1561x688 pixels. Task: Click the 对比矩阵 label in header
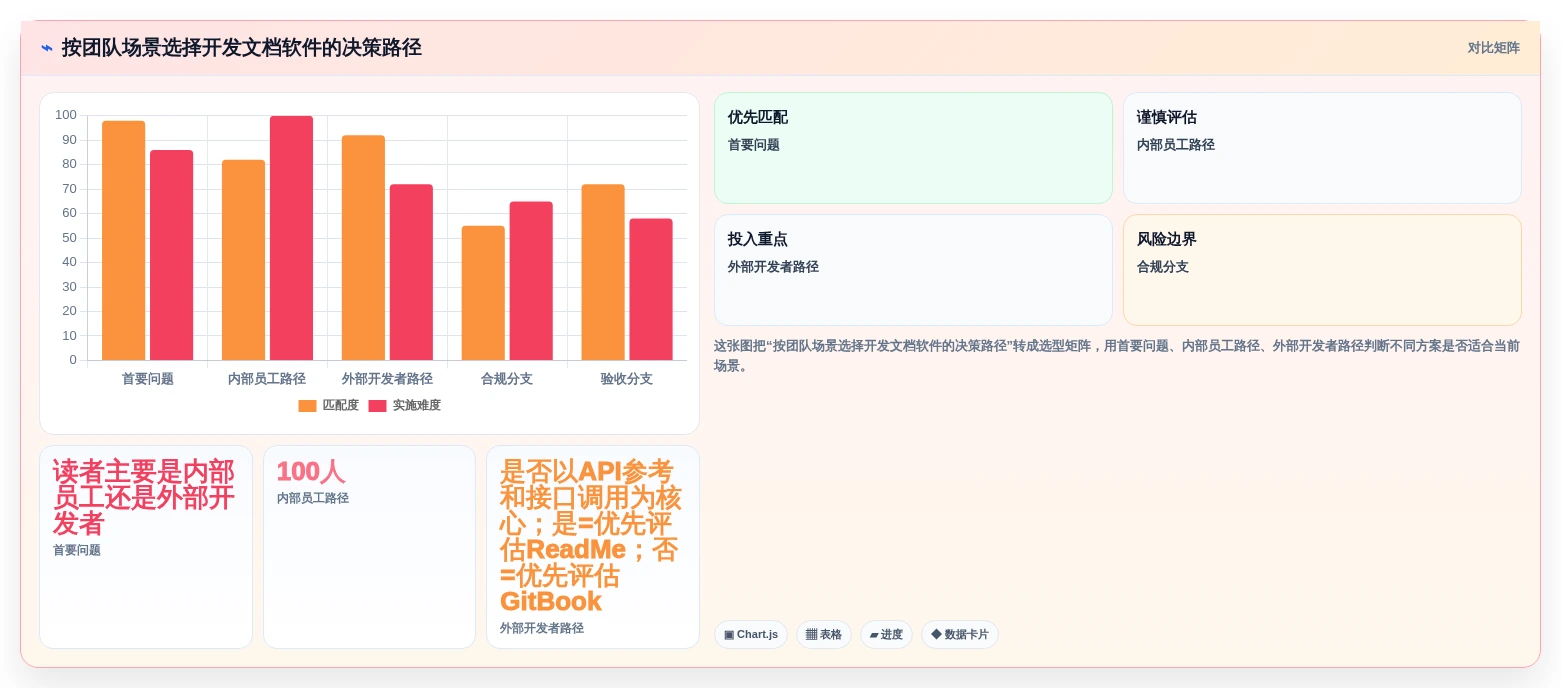point(1493,48)
